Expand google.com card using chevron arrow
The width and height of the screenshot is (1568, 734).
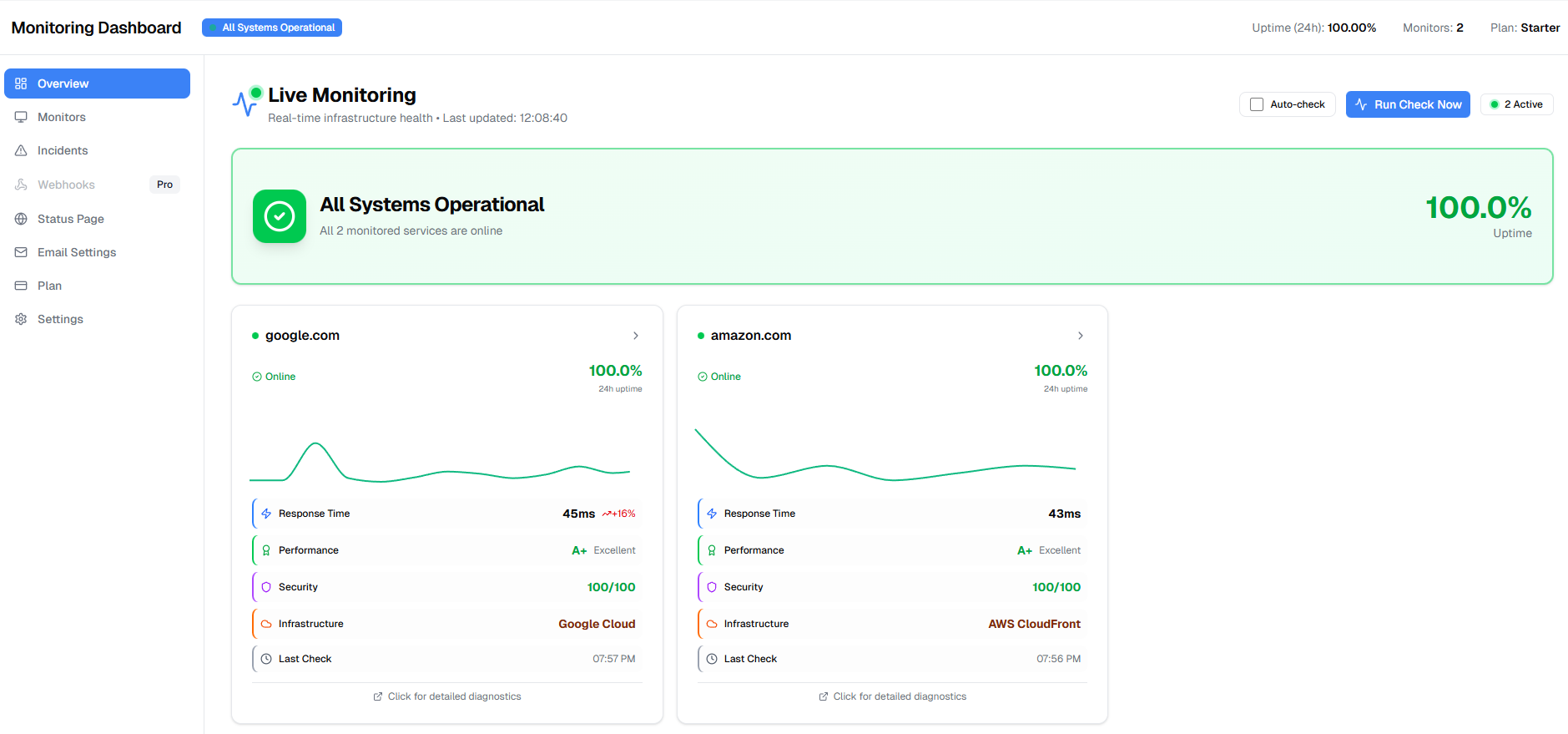coord(636,336)
